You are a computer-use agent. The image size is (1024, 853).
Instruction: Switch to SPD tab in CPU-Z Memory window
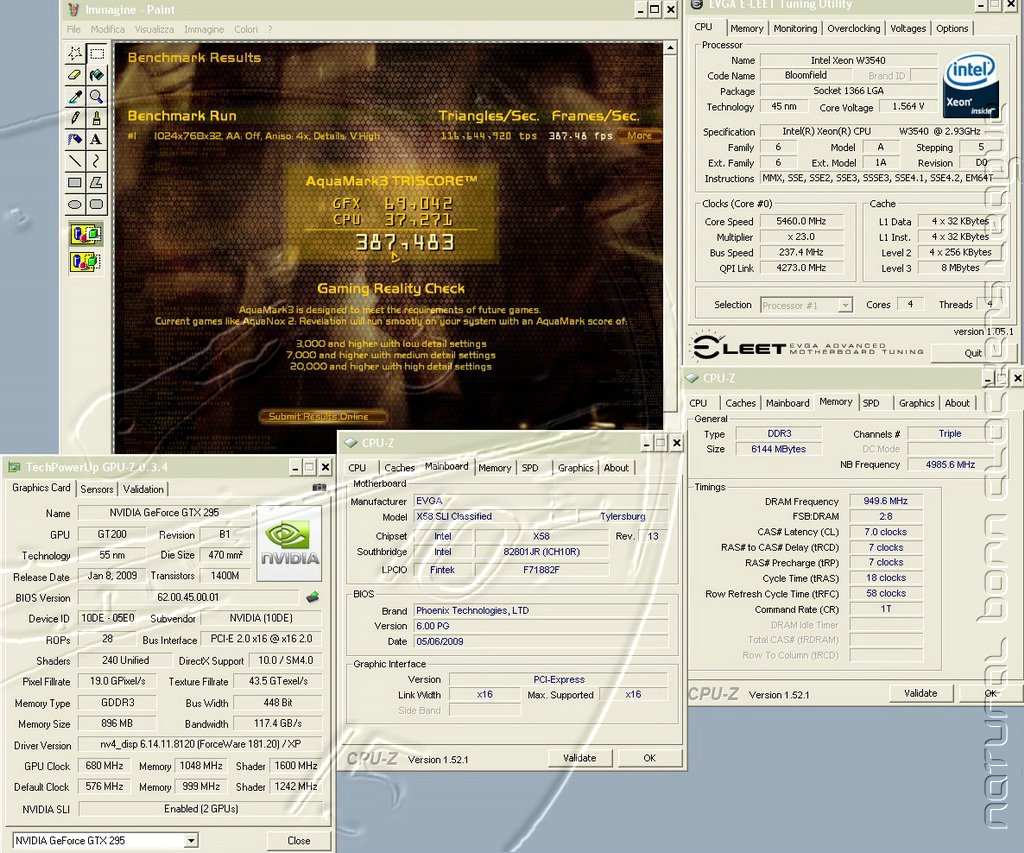tap(871, 403)
